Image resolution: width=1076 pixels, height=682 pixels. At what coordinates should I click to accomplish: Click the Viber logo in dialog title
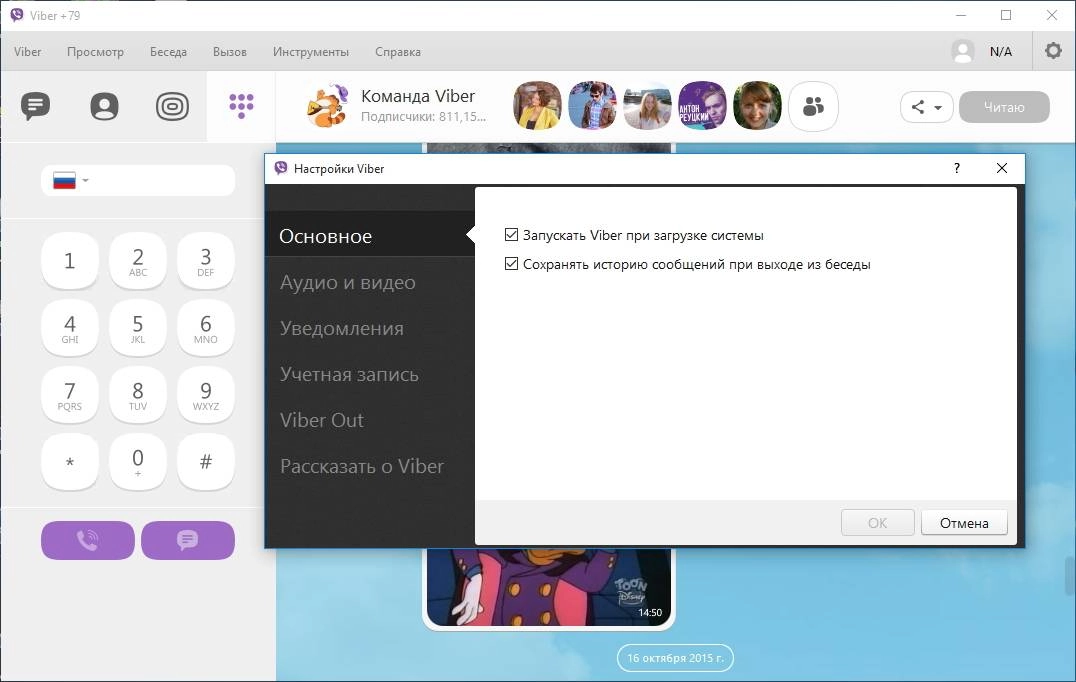click(281, 168)
